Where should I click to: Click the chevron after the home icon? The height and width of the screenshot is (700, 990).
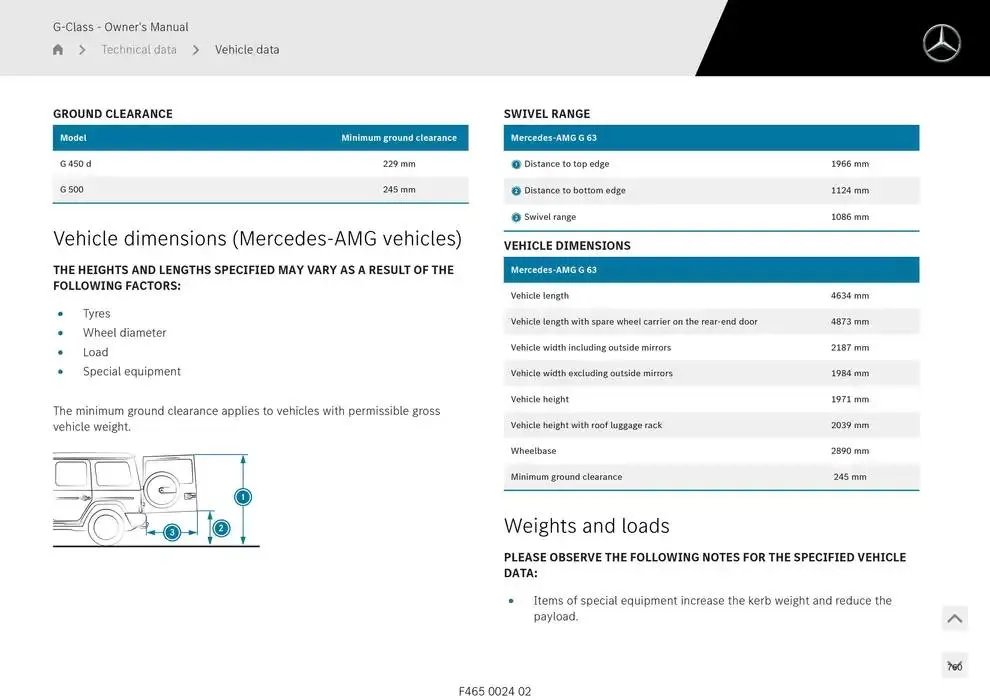[82, 50]
